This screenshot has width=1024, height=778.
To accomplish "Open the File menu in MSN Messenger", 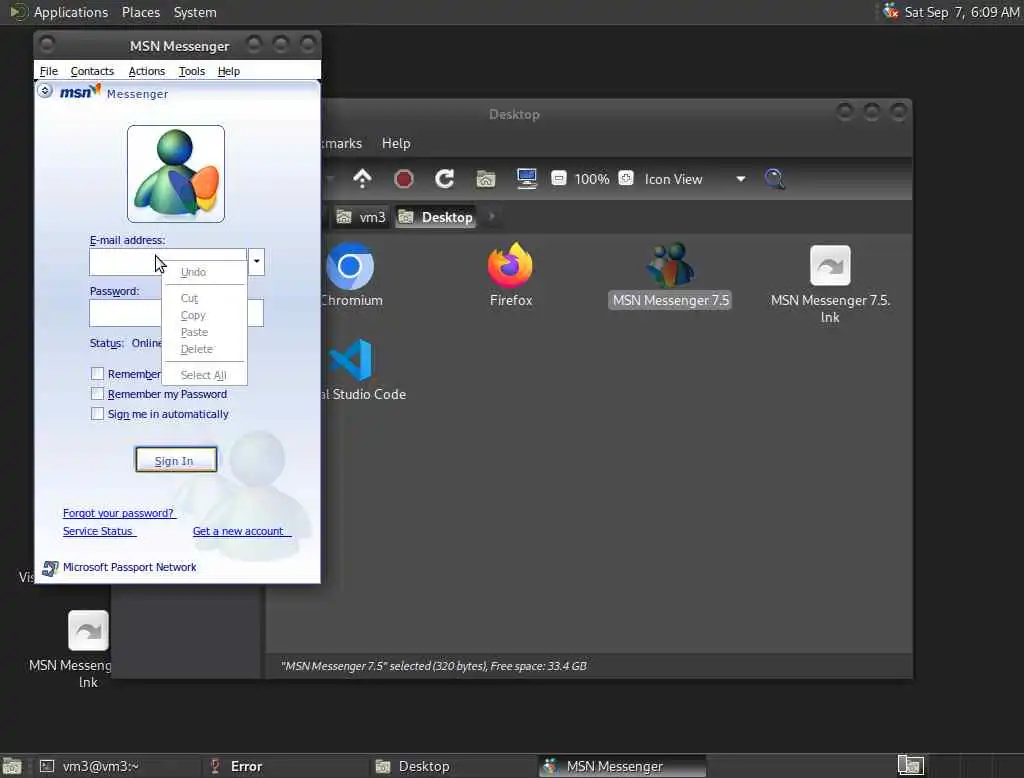I will [x=49, y=71].
